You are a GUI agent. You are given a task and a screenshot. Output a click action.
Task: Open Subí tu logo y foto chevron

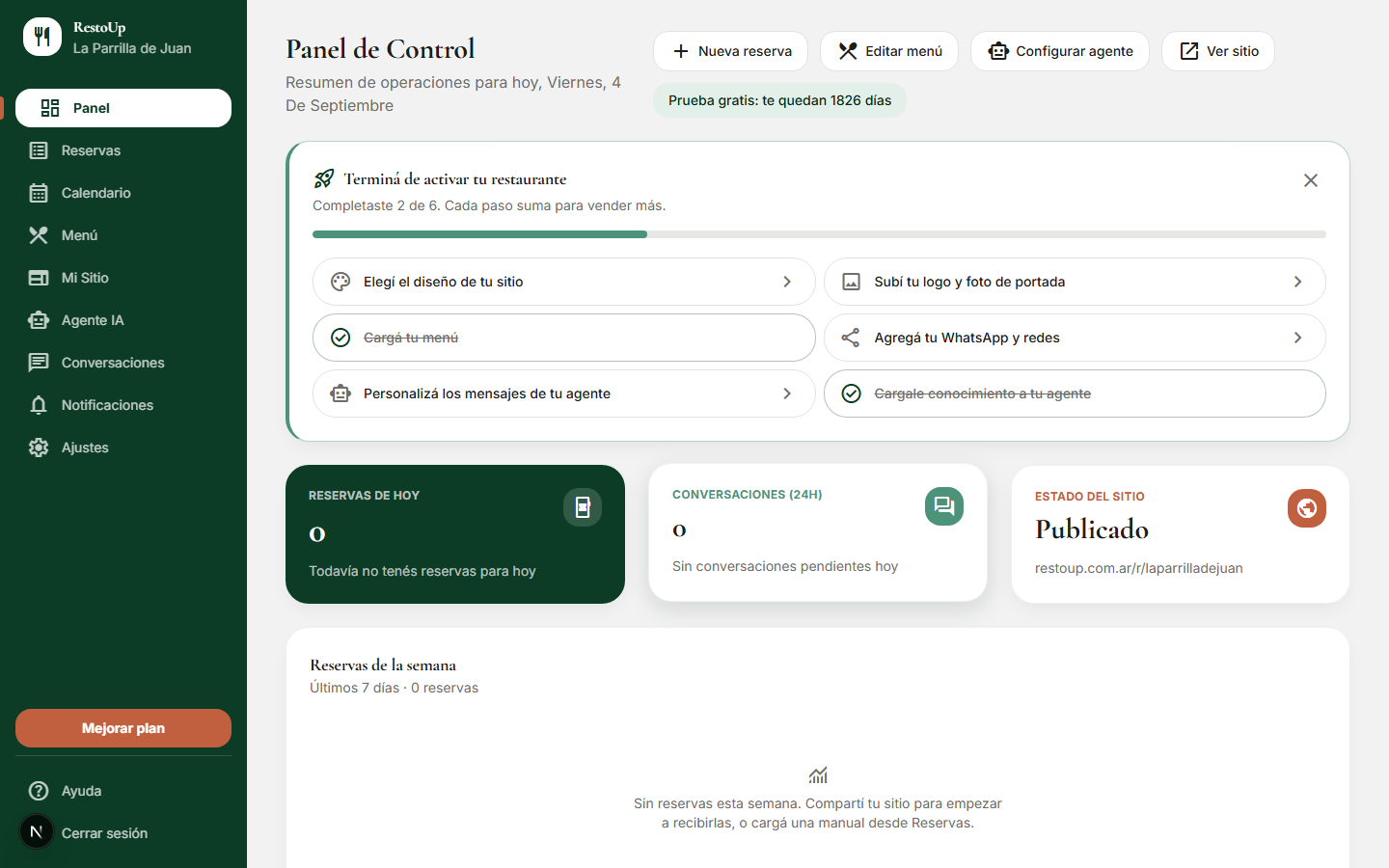coord(1297,282)
